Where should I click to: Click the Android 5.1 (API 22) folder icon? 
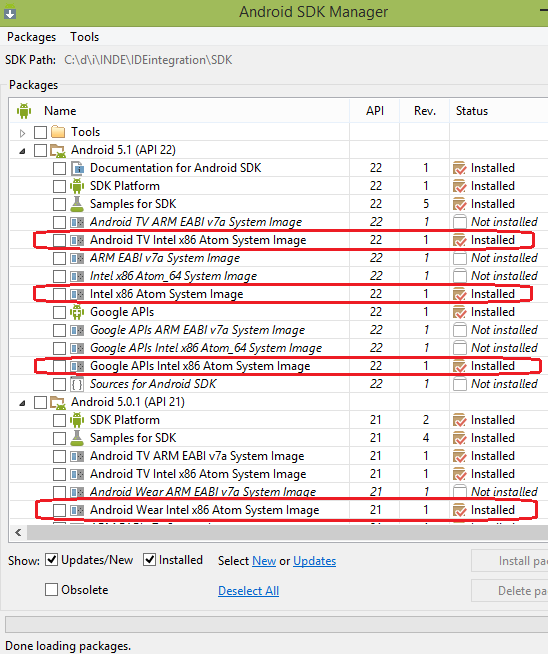[58, 150]
